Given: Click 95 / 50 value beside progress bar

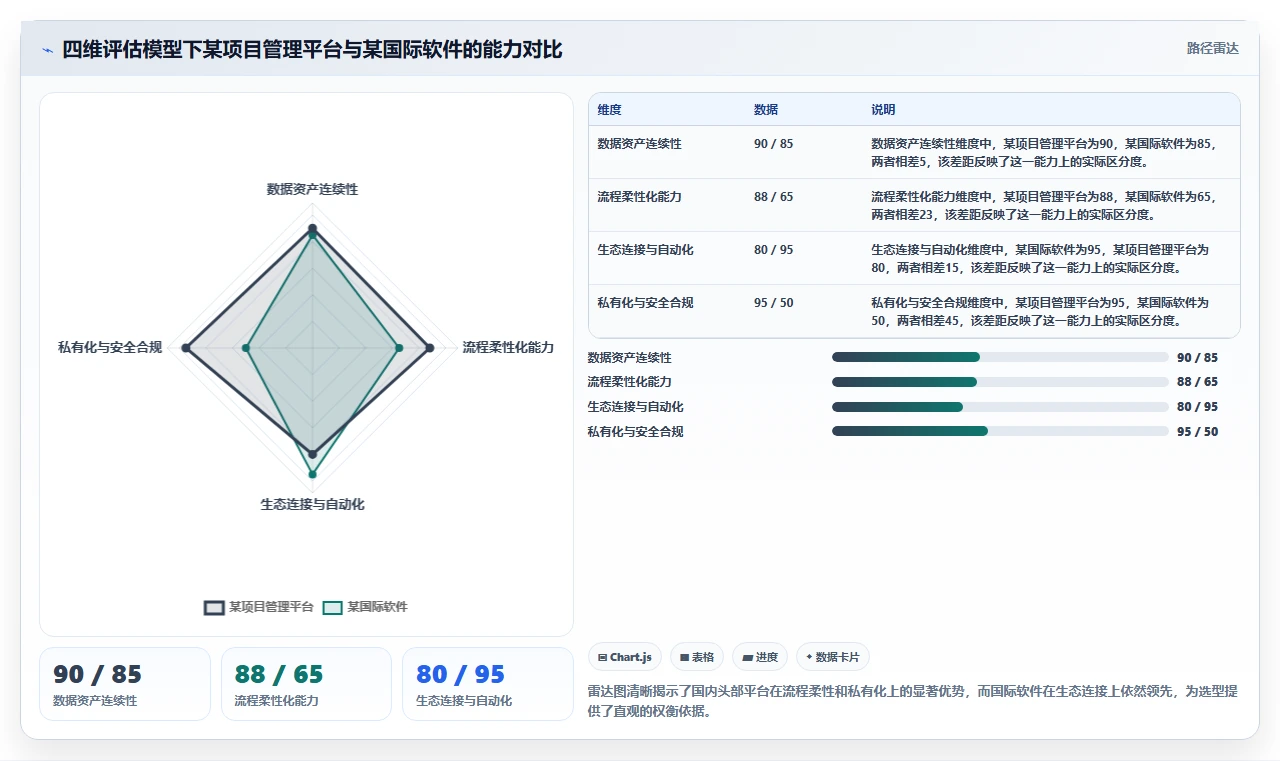Looking at the screenshot, I should point(1197,432).
